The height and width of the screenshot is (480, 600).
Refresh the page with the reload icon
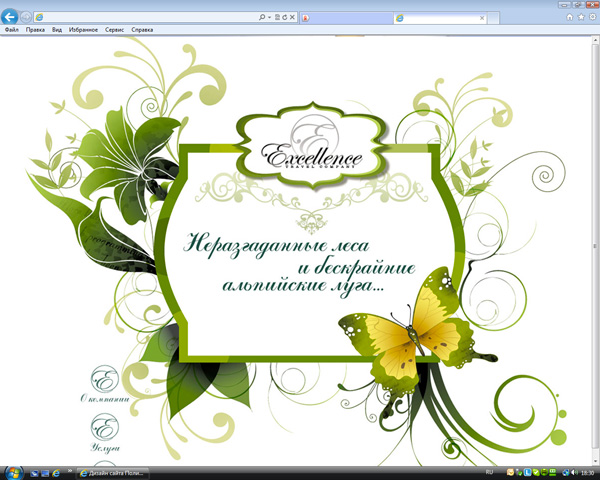click(x=284, y=17)
